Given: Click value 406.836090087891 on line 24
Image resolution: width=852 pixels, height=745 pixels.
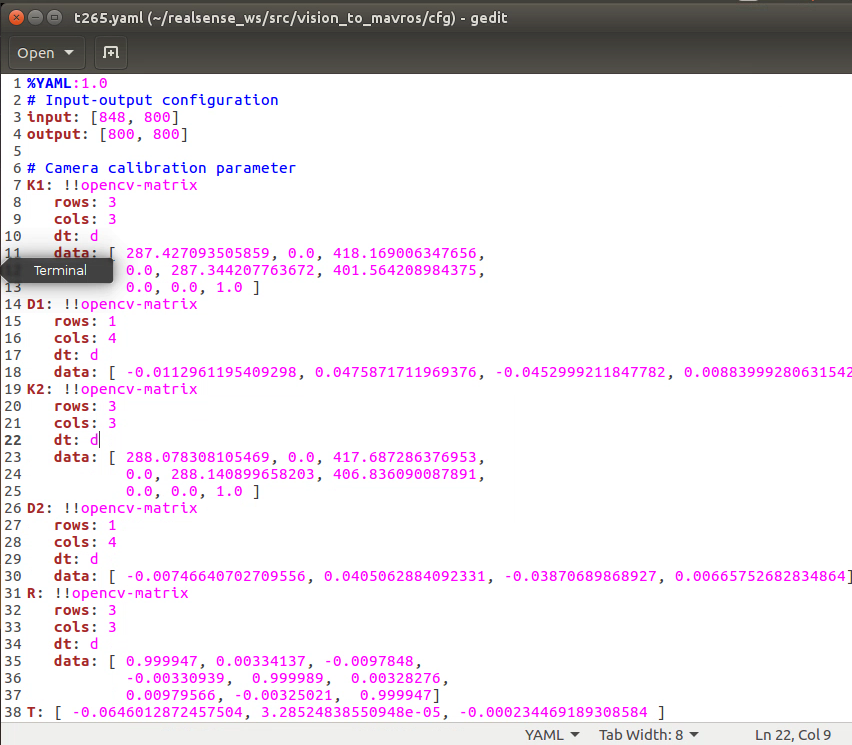Looking at the screenshot, I should pos(405,474).
